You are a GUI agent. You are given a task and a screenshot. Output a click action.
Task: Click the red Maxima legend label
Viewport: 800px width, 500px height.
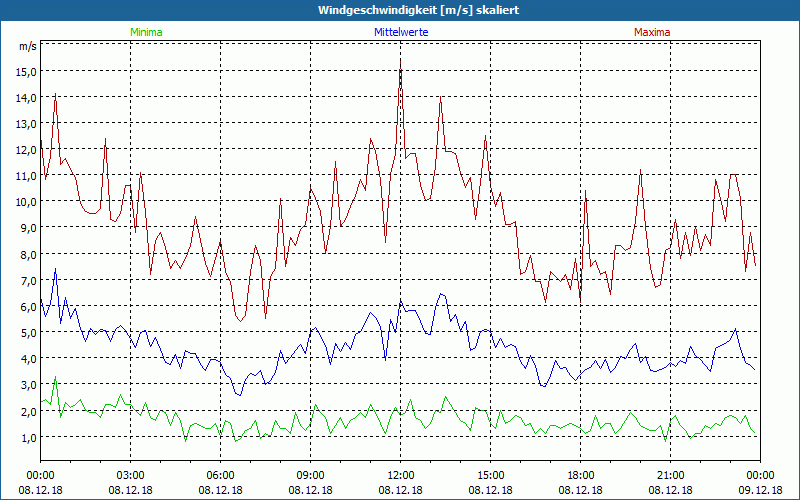652,32
